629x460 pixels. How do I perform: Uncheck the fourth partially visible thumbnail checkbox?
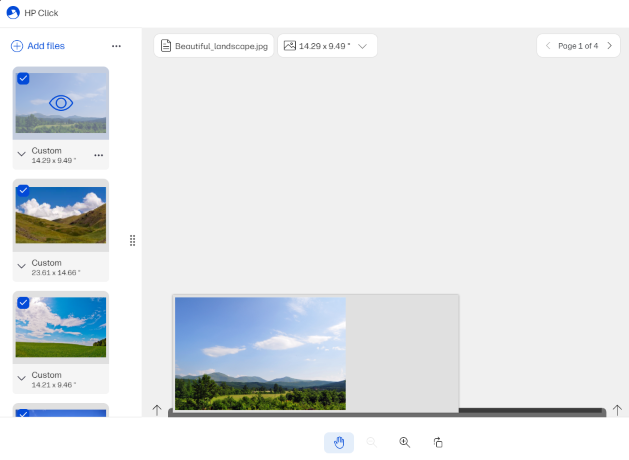pos(23,413)
